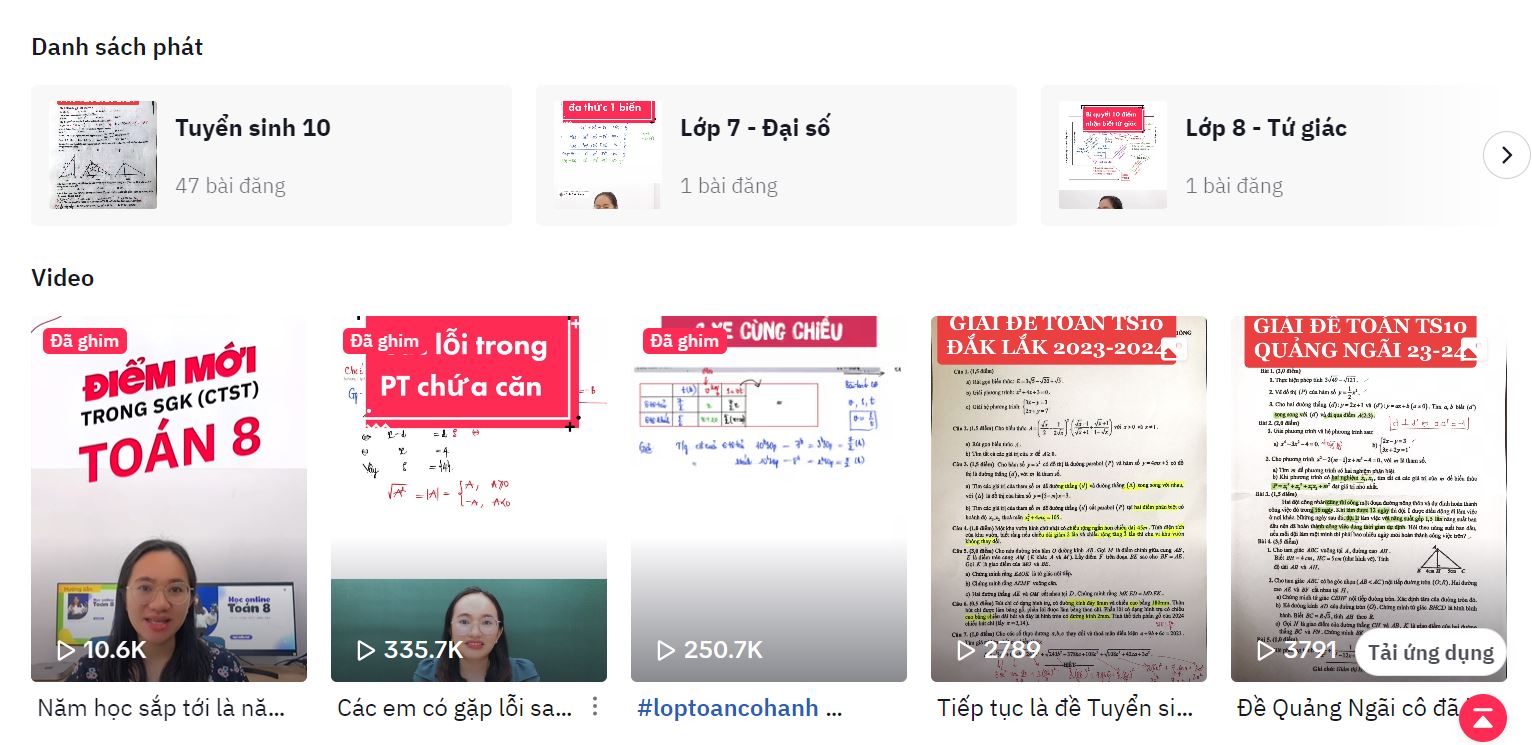Click the multi-image icon on Quảng Ngãi video

[x=1476, y=348]
